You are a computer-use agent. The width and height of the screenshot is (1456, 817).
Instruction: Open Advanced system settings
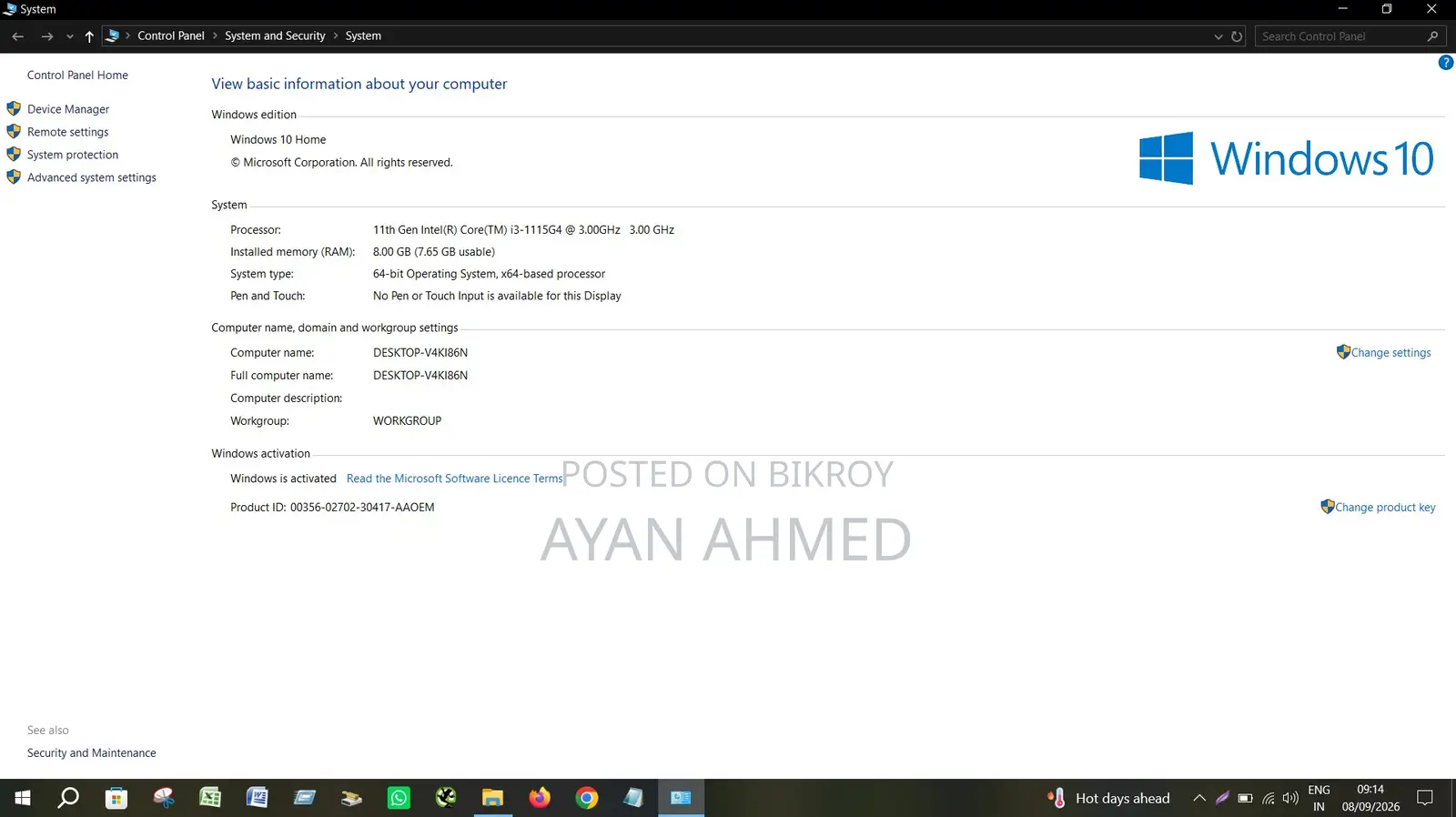[92, 177]
